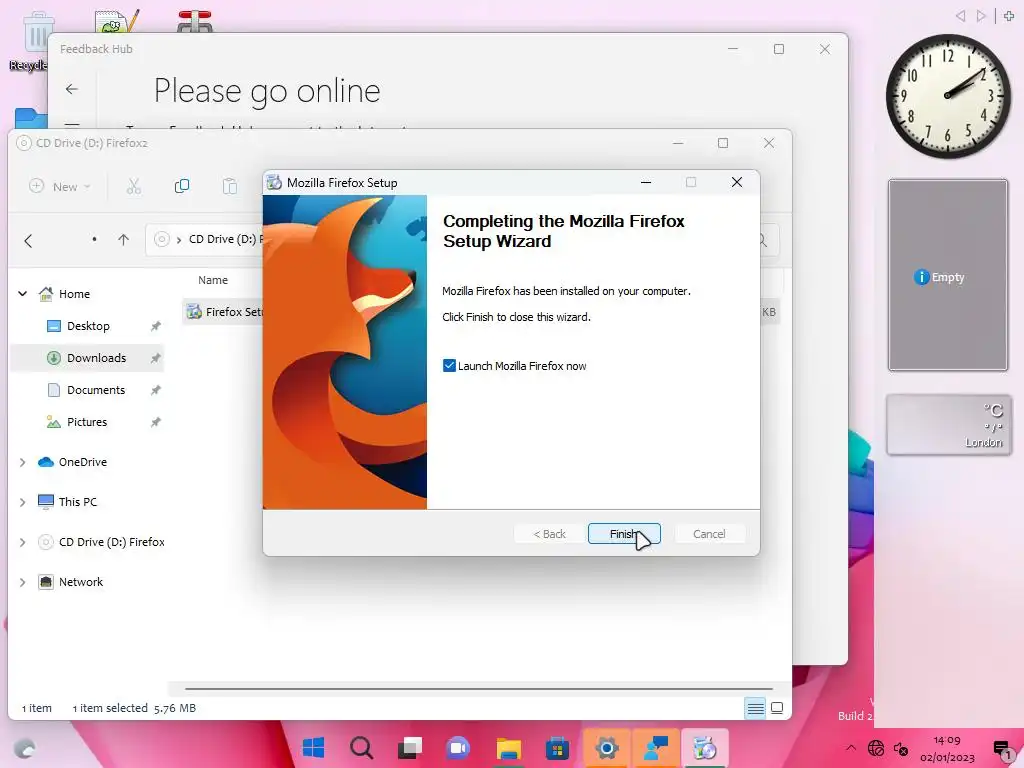Click the next gadget page arrow
Screen dimensions: 1024x768
980,15
